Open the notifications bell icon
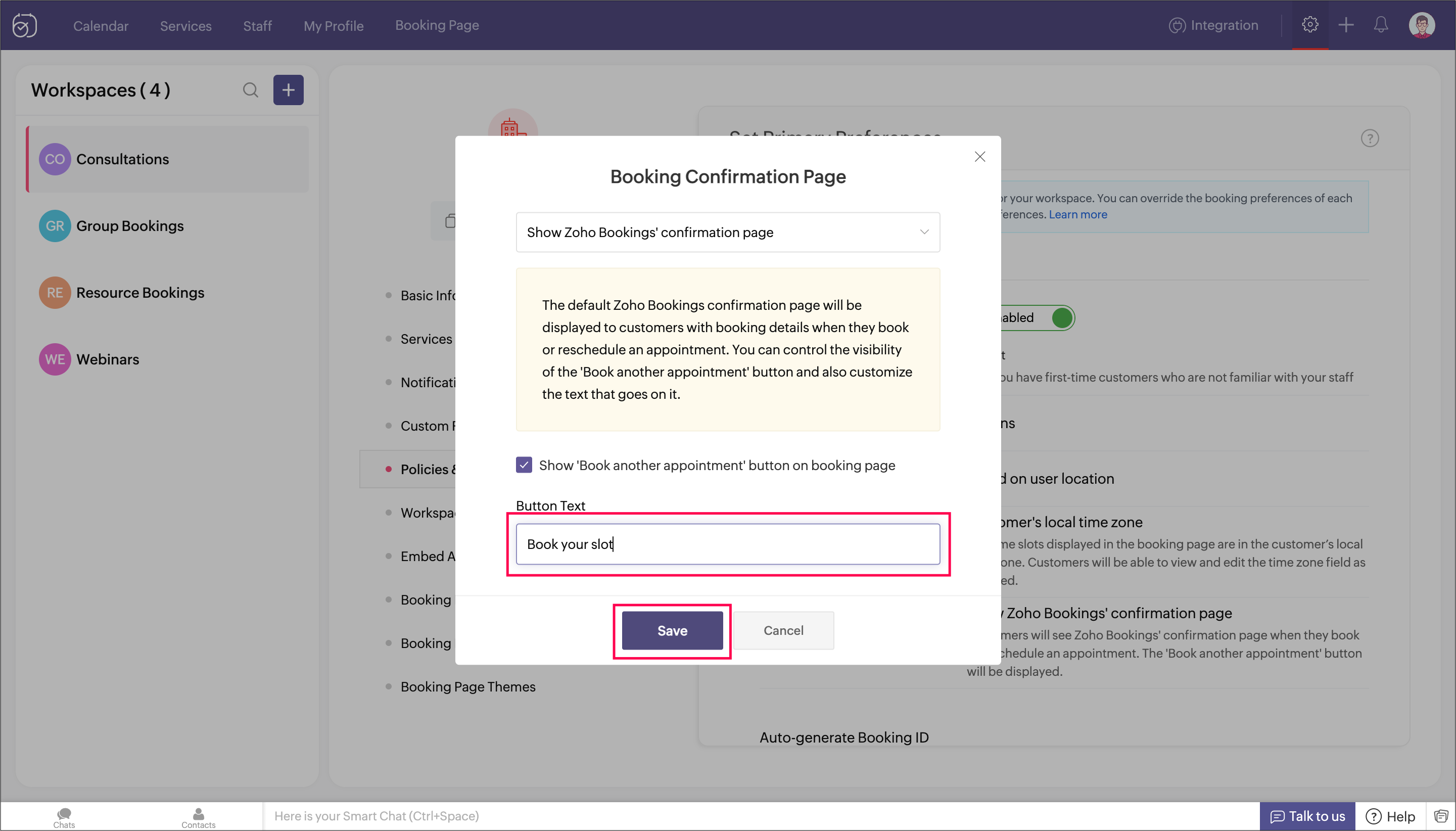This screenshot has width=1456, height=831. click(1380, 25)
